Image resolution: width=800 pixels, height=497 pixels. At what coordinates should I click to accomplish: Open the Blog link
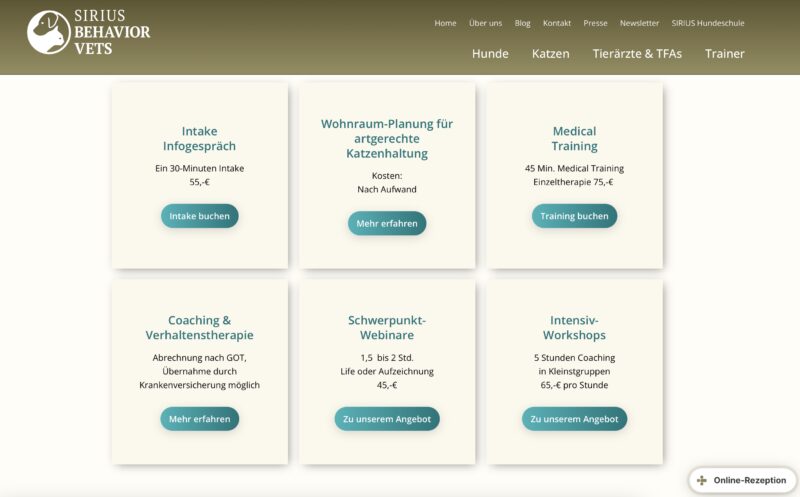click(x=522, y=23)
